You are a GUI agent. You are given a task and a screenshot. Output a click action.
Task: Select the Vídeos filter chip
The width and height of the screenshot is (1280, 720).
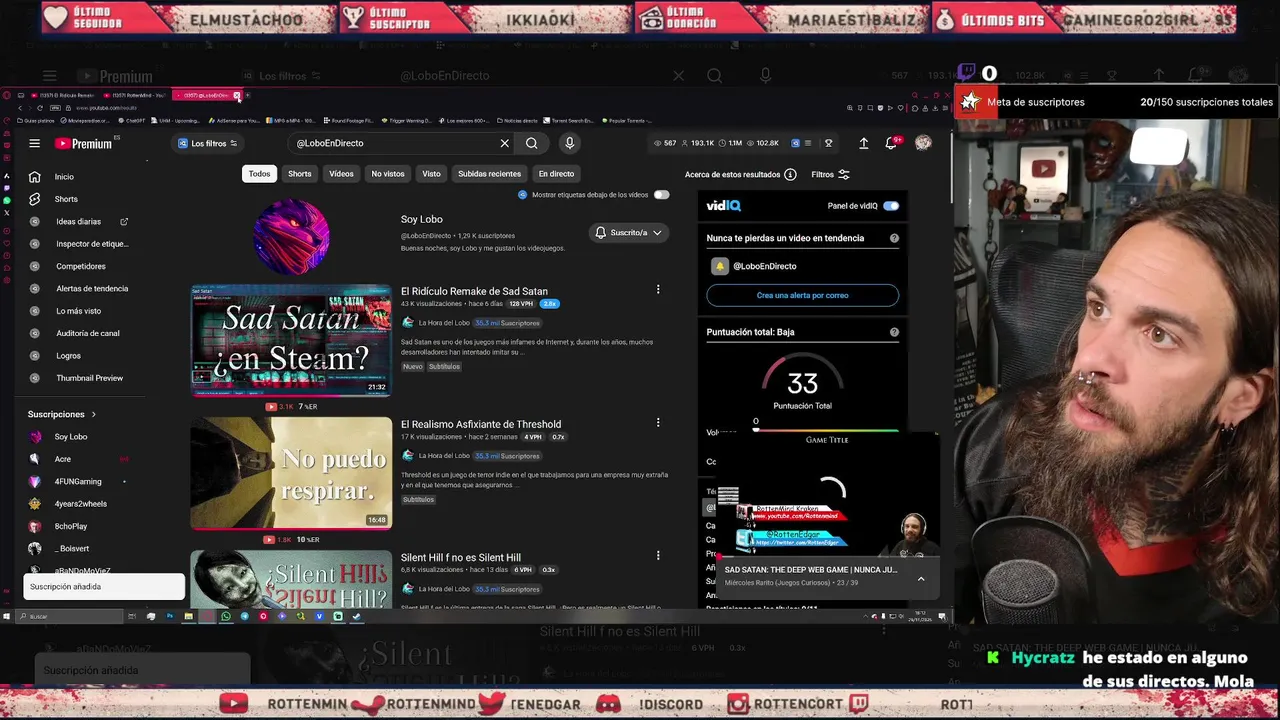tap(341, 174)
